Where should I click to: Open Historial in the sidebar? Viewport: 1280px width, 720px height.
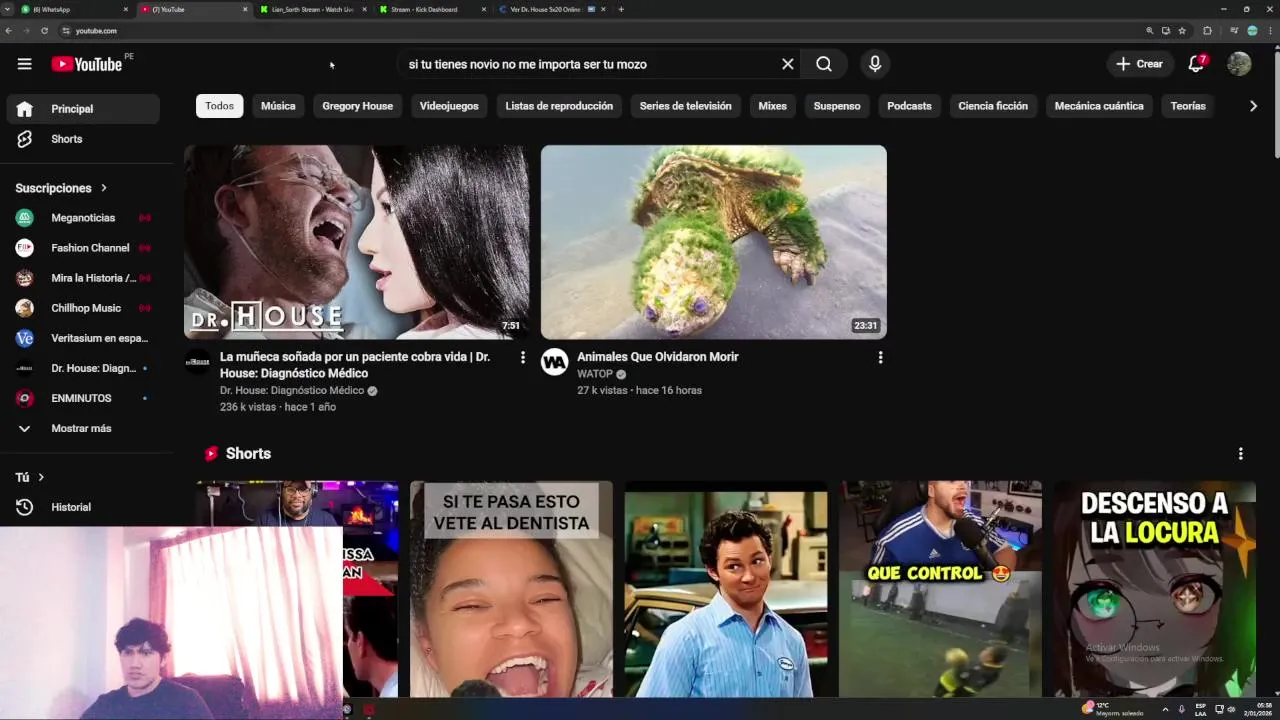(83, 507)
